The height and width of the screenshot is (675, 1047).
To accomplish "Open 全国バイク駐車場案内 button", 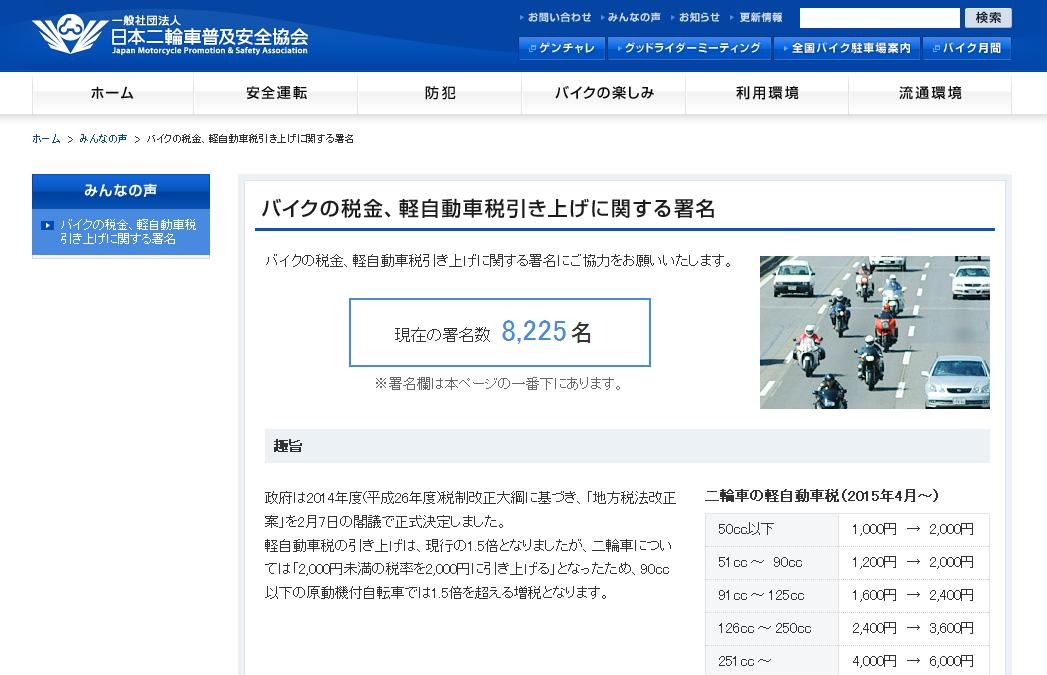I will [847, 48].
